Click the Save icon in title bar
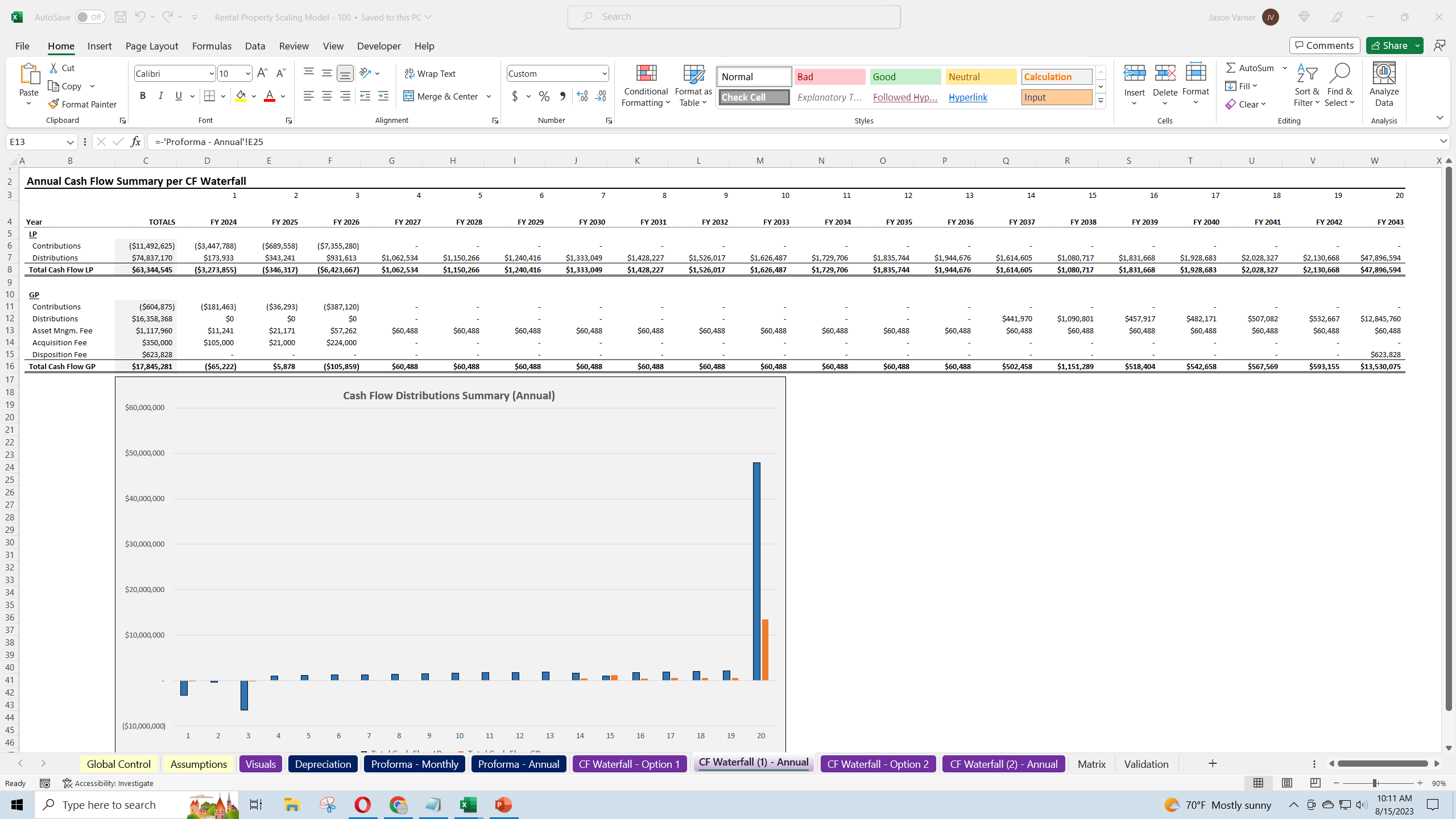The image size is (1456, 819). click(120, 17)
